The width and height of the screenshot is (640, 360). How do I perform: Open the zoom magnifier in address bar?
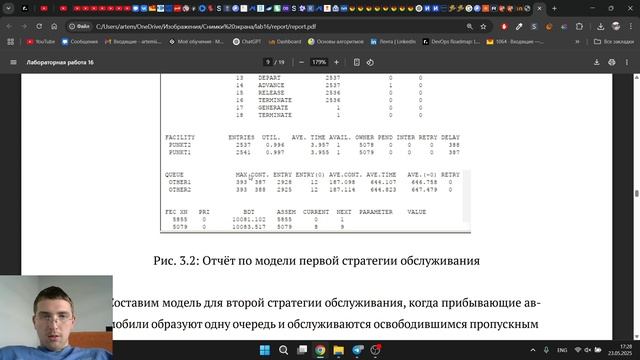469,27
